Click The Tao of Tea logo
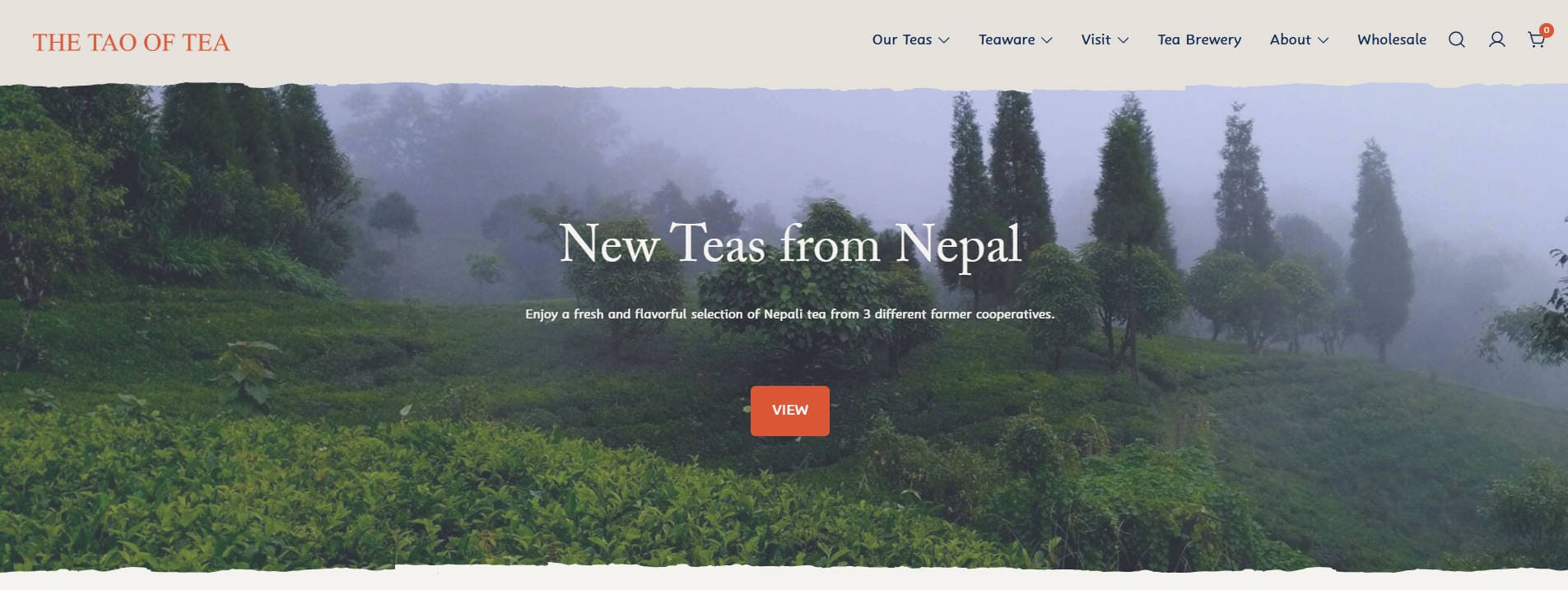 point(131,43)
